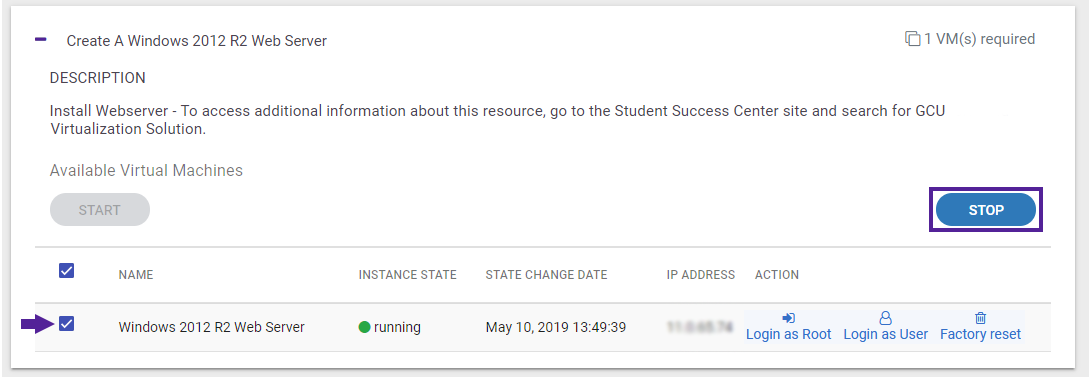1089x377 pixels.
Task: Click the Factory reset trash icon
Action: [980, 318]
